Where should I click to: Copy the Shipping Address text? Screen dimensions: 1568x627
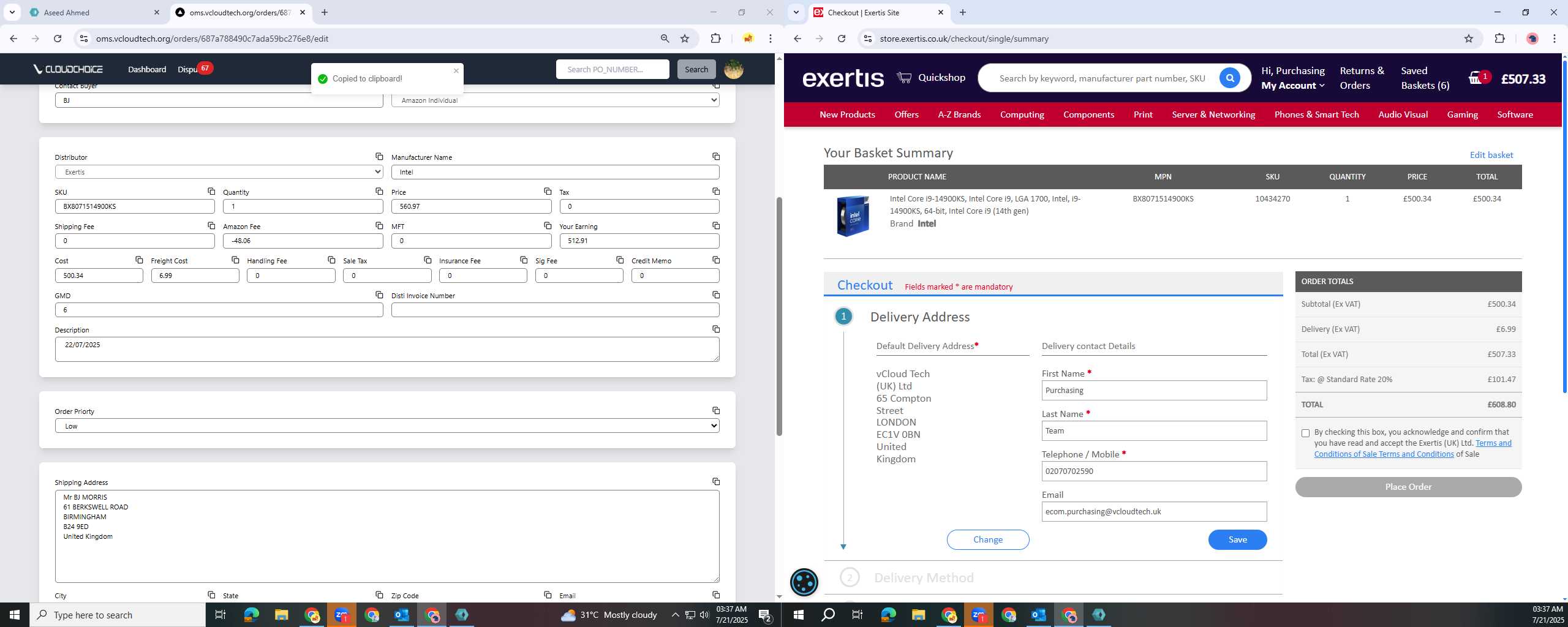pos(716,481)
